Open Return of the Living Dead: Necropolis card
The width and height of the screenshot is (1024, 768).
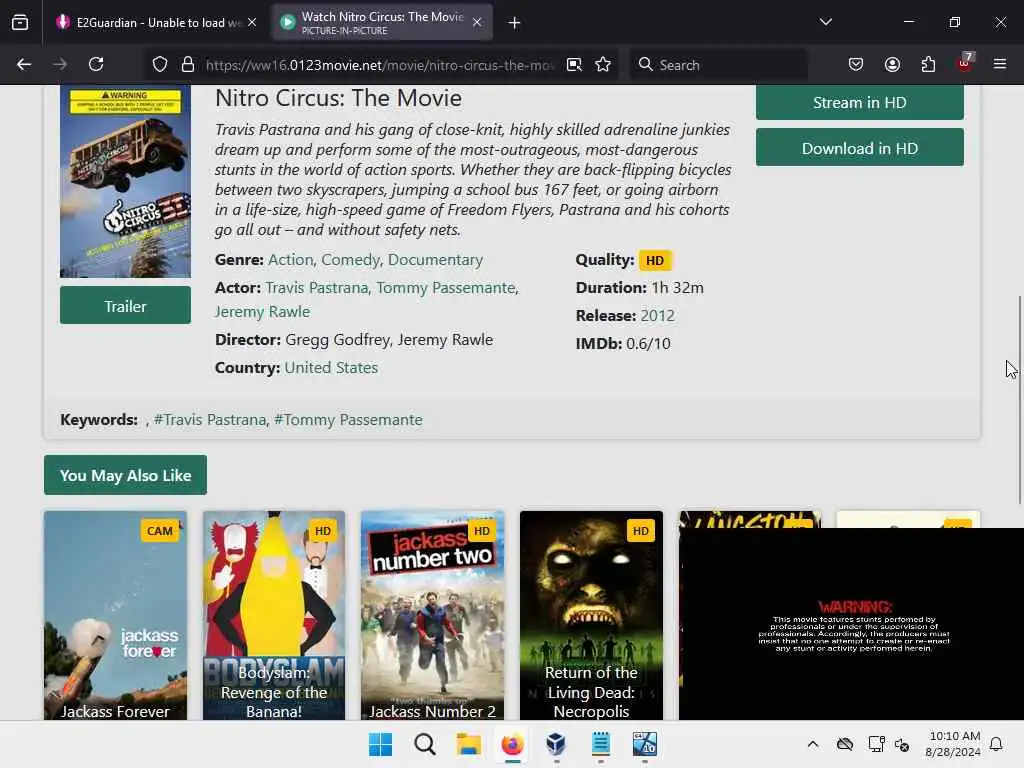coord(591,615)
